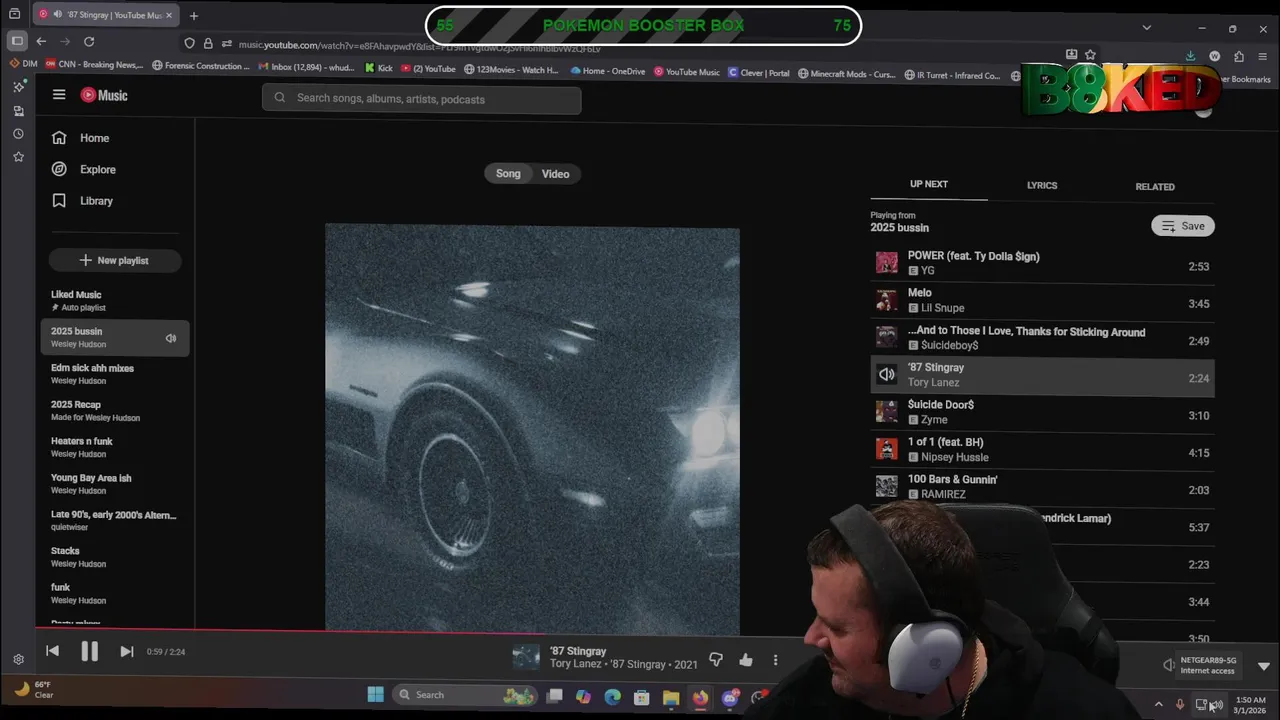This screenshot has width=1280, height=720.
Task: Bookmark this page with the star icon
Action: point(1090,55)
